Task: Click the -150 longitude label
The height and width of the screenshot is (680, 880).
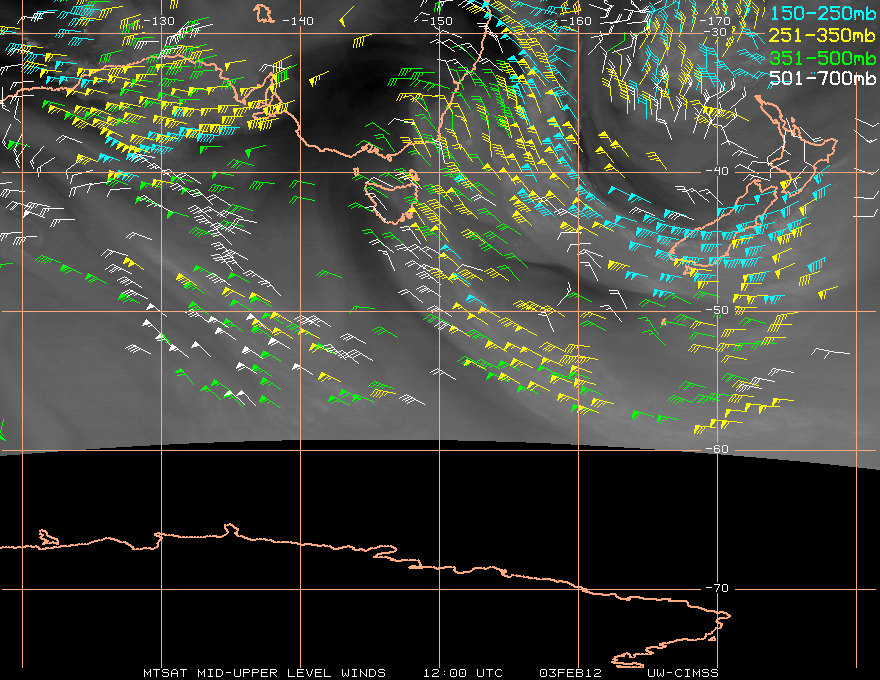Action: [437, 21]
